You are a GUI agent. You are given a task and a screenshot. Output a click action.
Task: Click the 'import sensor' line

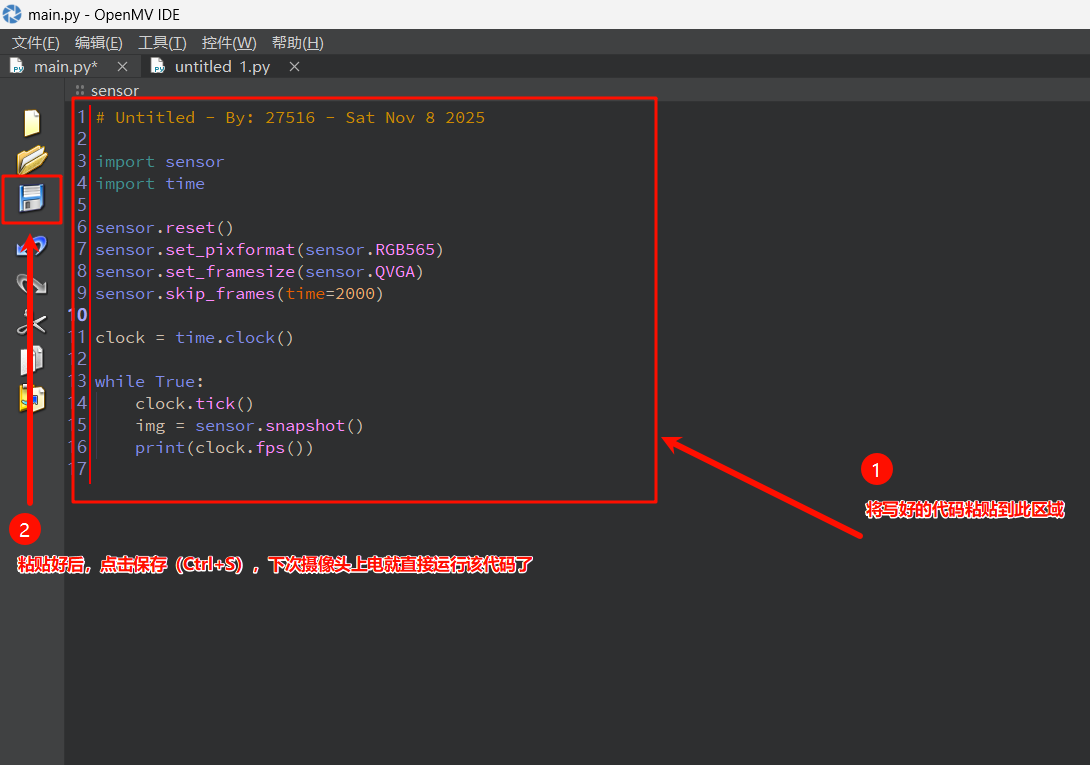pos(160,161)
